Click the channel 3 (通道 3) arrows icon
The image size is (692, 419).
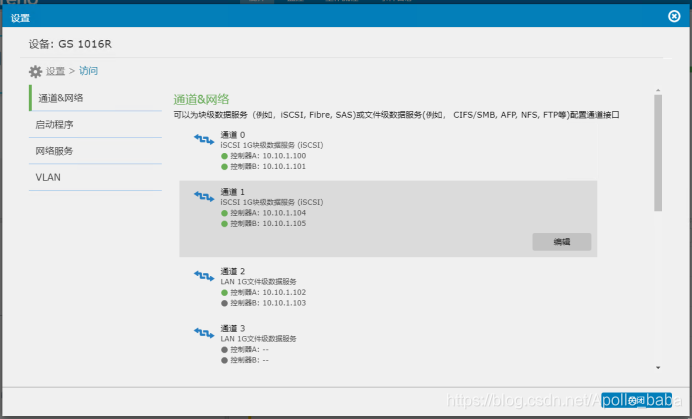click(204, 332)
